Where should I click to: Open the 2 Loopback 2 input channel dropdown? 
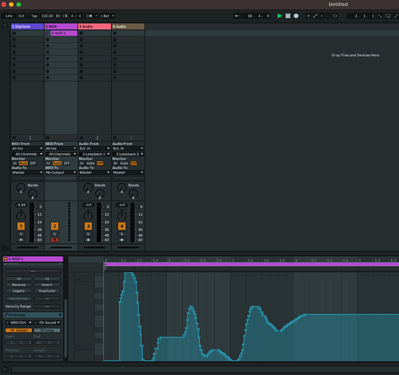128,154
